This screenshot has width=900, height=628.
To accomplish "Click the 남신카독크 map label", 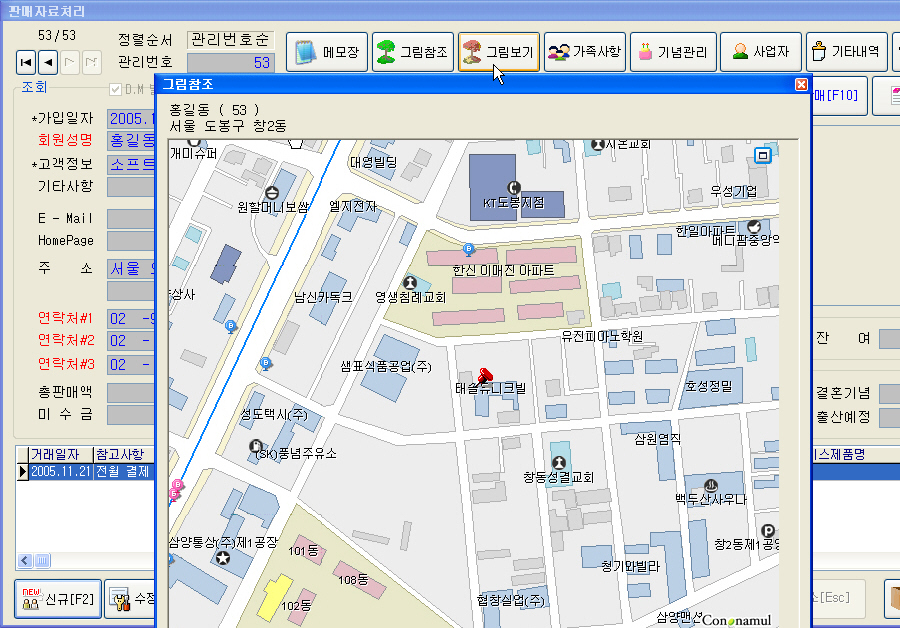I will click(x=323, y=297).
